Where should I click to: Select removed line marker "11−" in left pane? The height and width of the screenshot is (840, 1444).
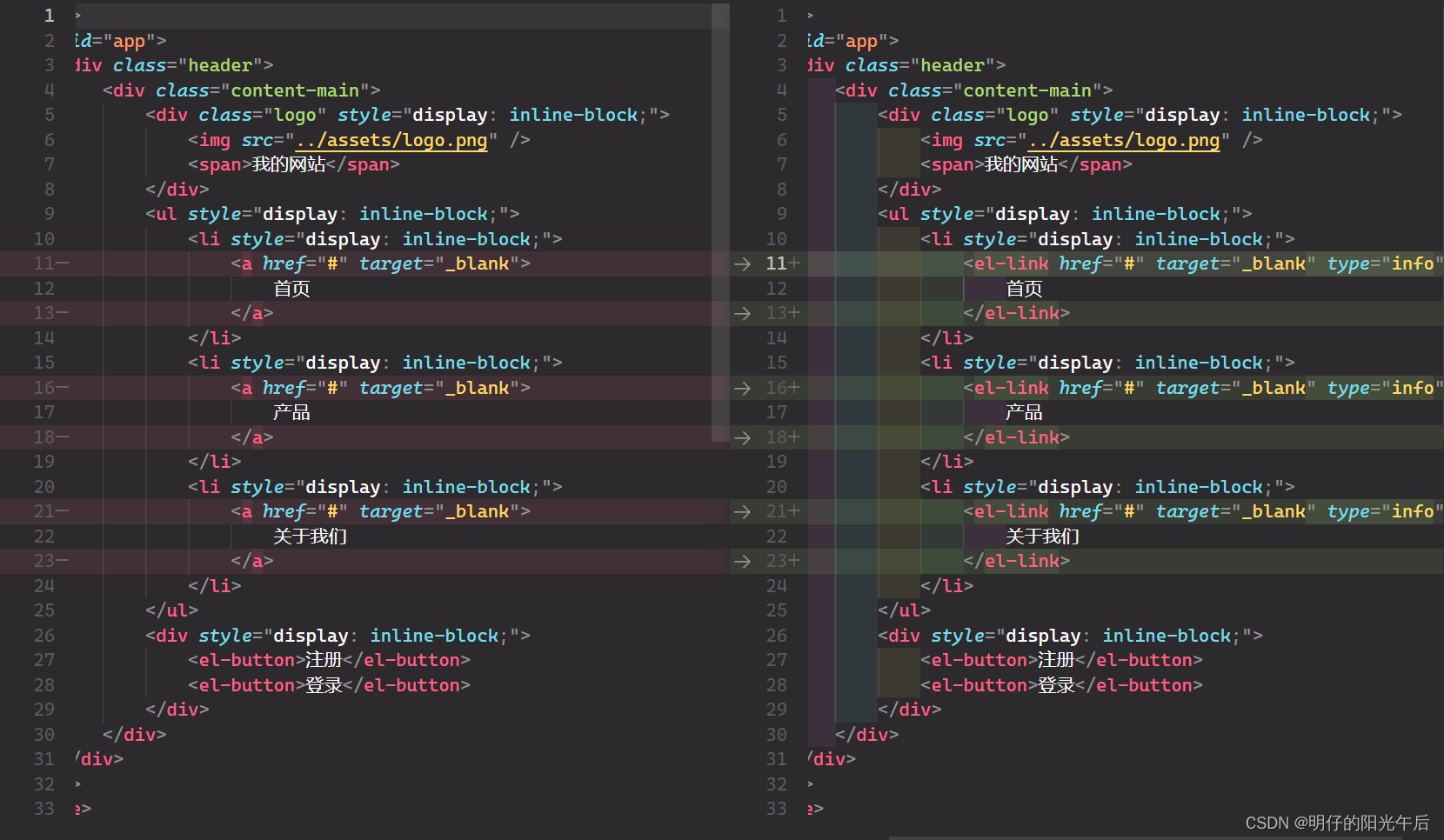(51, 263)
